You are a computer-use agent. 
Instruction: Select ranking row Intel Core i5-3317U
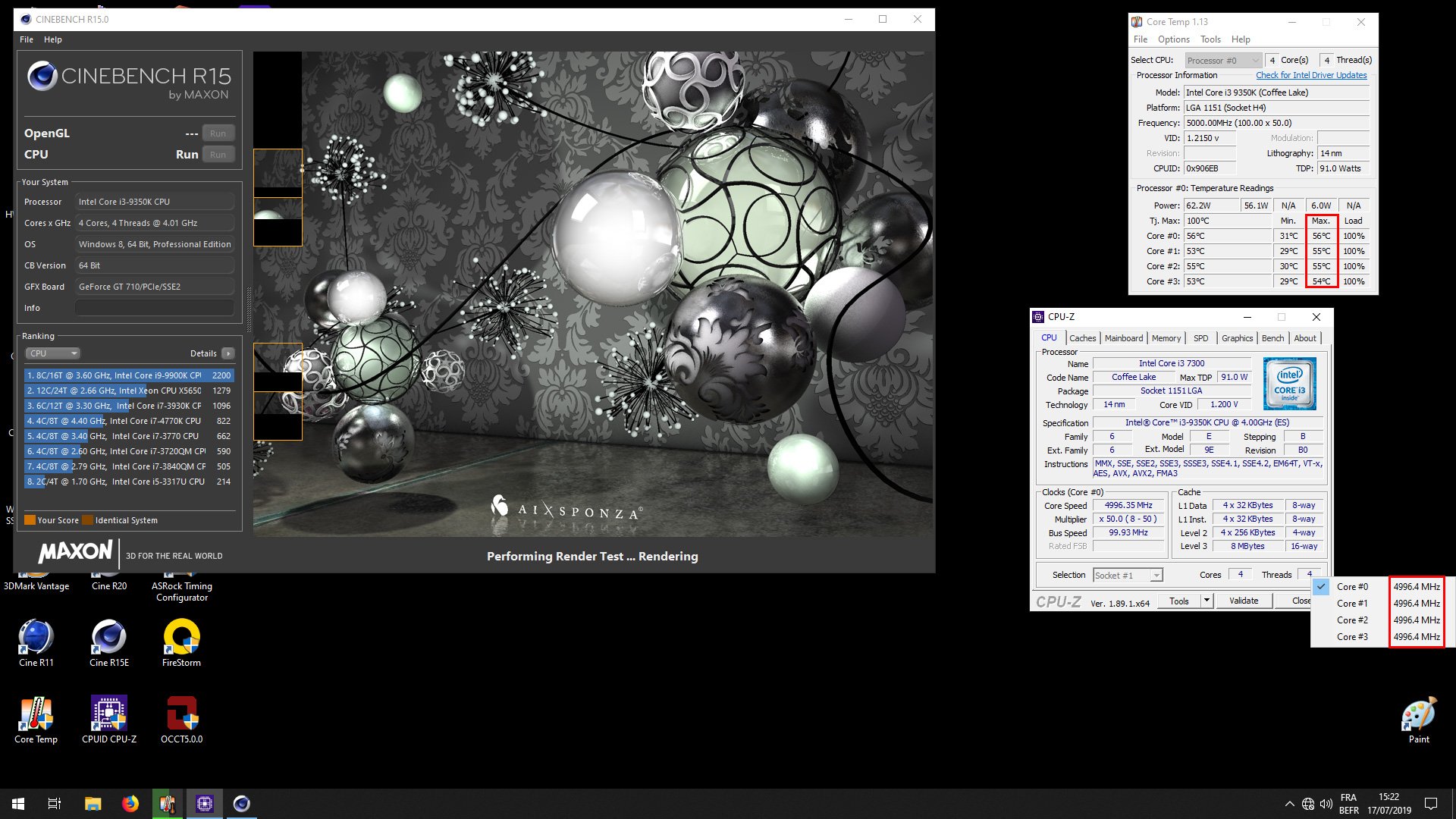point(129,482)
